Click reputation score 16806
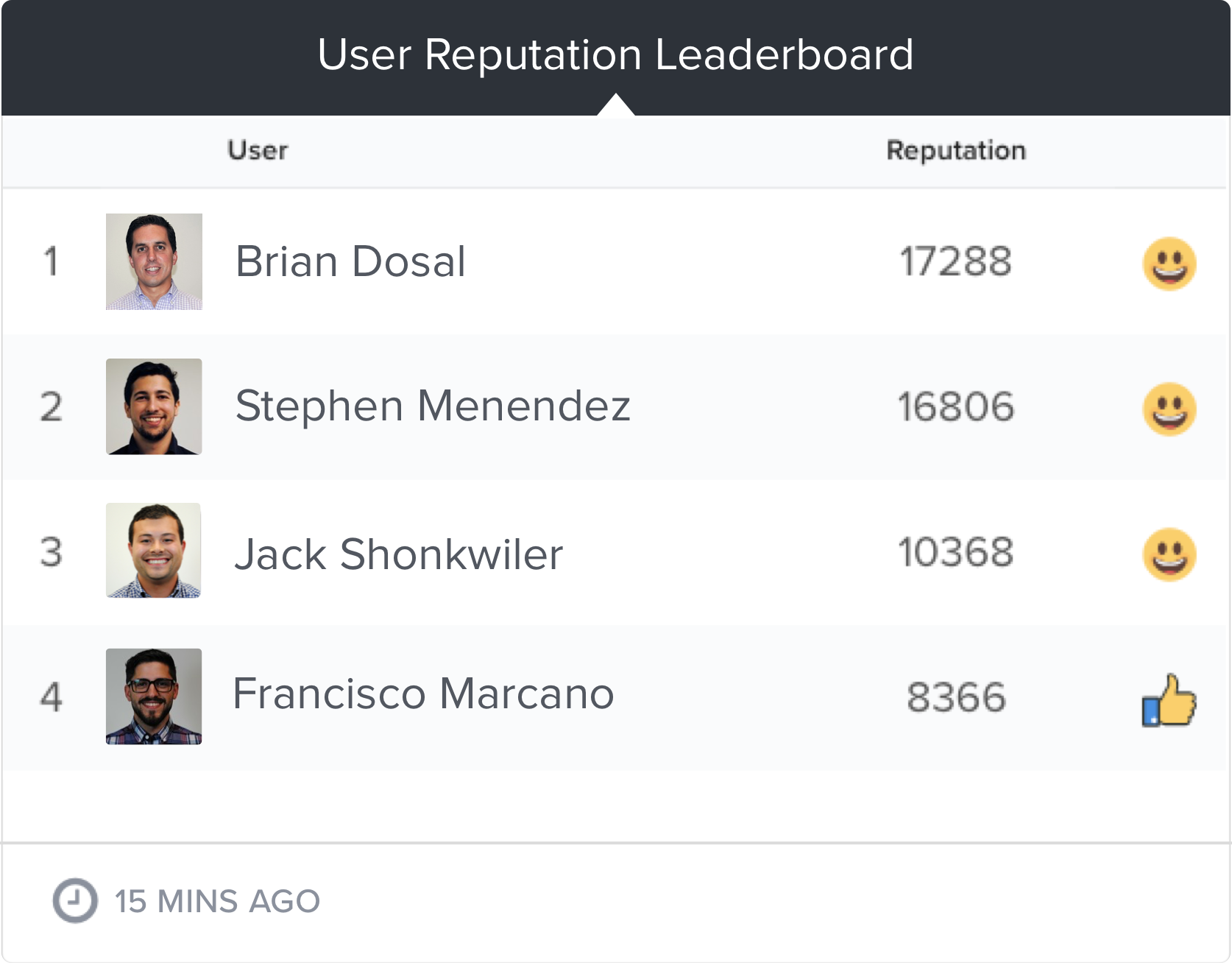The image size is (1232, 963). click(956, 406)
